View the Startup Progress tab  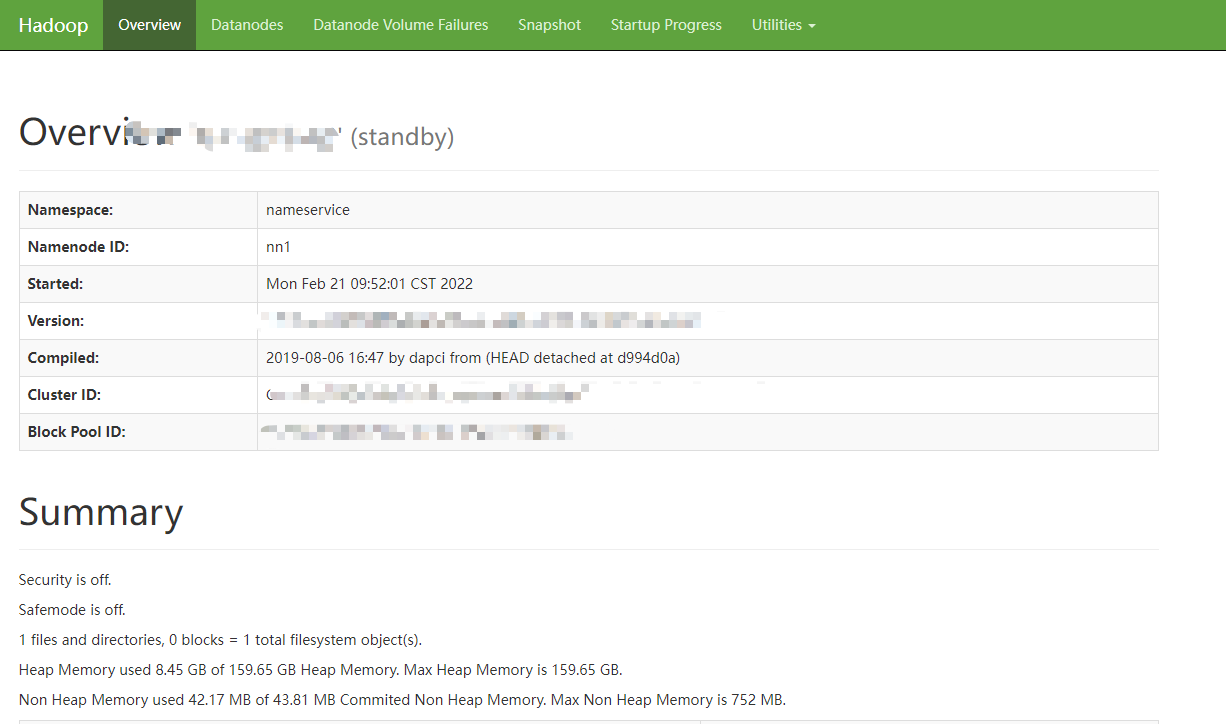[x=666, y=25]
